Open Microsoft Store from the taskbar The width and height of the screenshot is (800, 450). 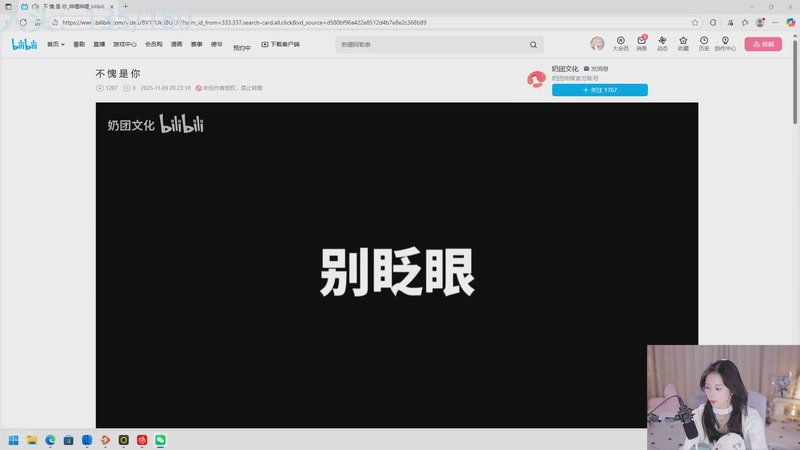click(x=68, y=440)
